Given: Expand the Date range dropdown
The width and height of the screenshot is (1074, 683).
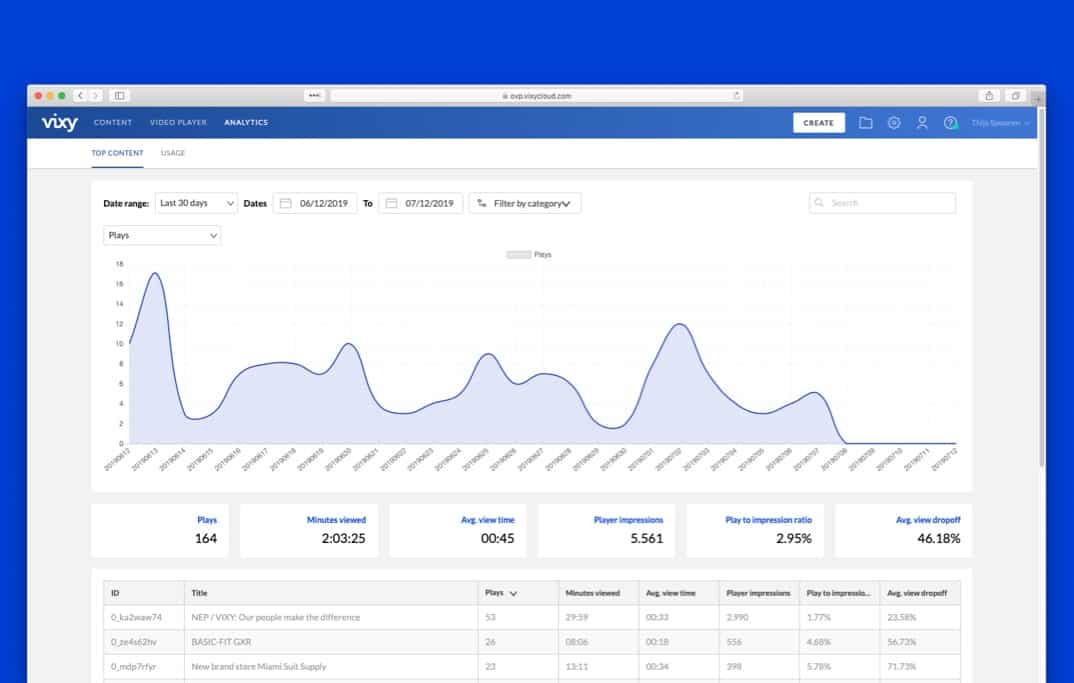Looking at the screenshot, I should (x=196, y=203).
